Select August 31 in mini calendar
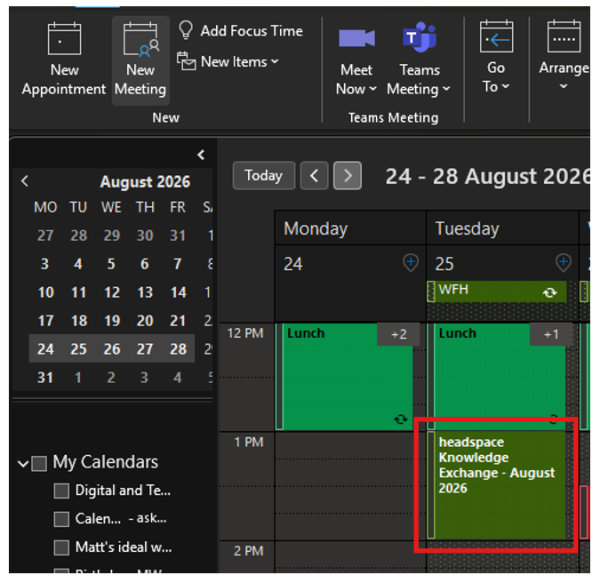Viewport: 600px width, 583px height. tap(45, 378)
